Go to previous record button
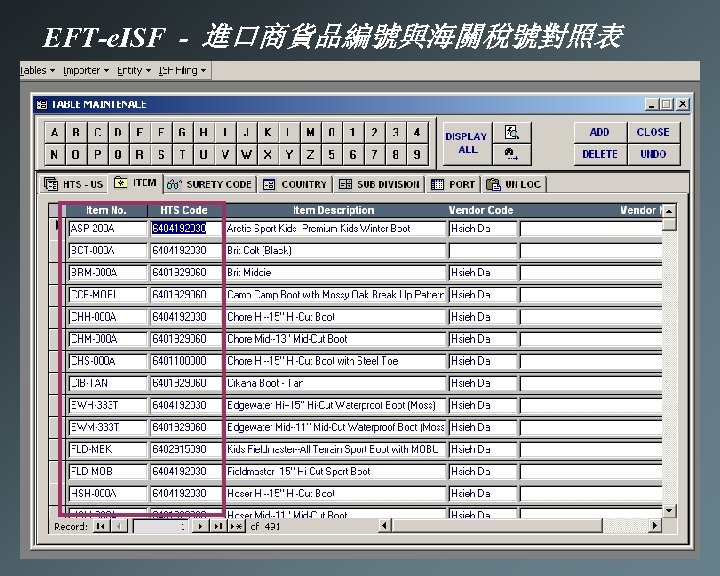 click(x=119, y=526)
